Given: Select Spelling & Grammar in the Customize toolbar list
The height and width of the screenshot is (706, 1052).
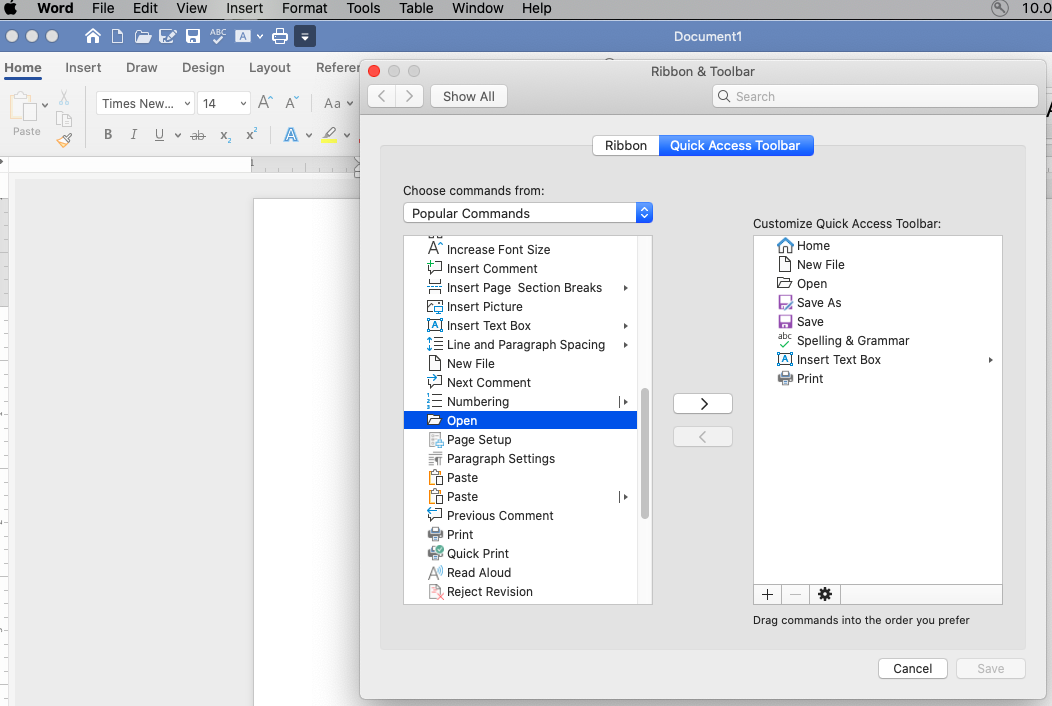Looking at the screenshot, I should pos(878,341).
